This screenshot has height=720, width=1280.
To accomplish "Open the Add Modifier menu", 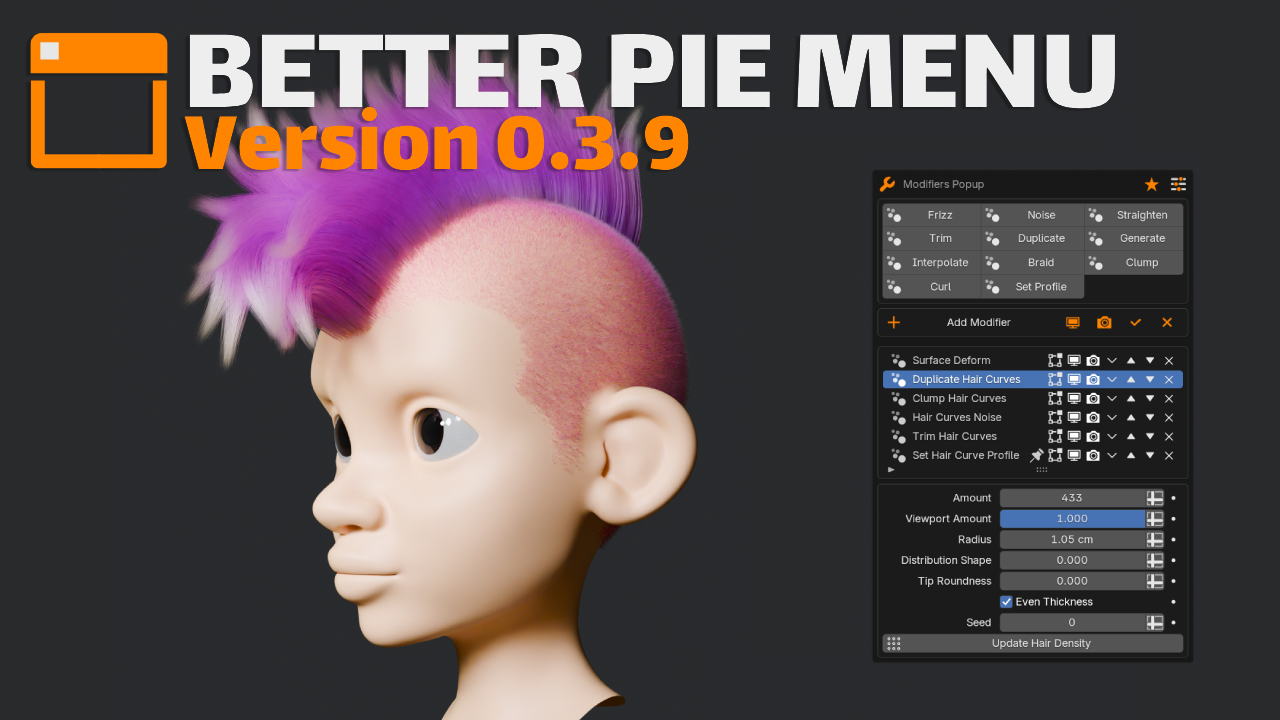I will tap(979, 322).
